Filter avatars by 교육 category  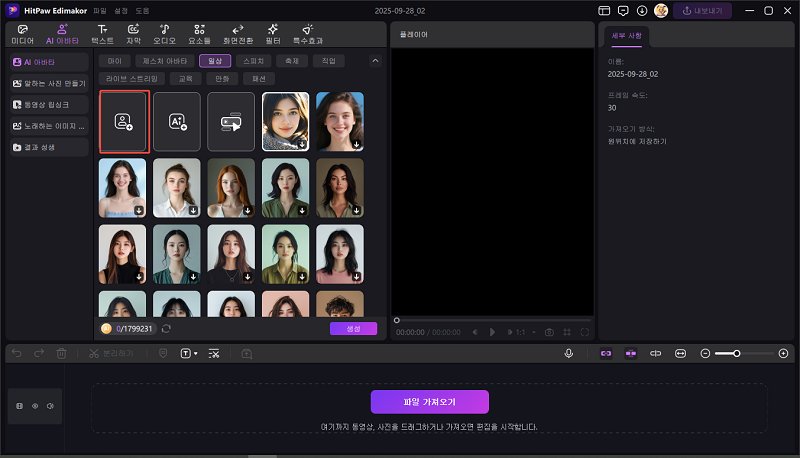point(186,79)
